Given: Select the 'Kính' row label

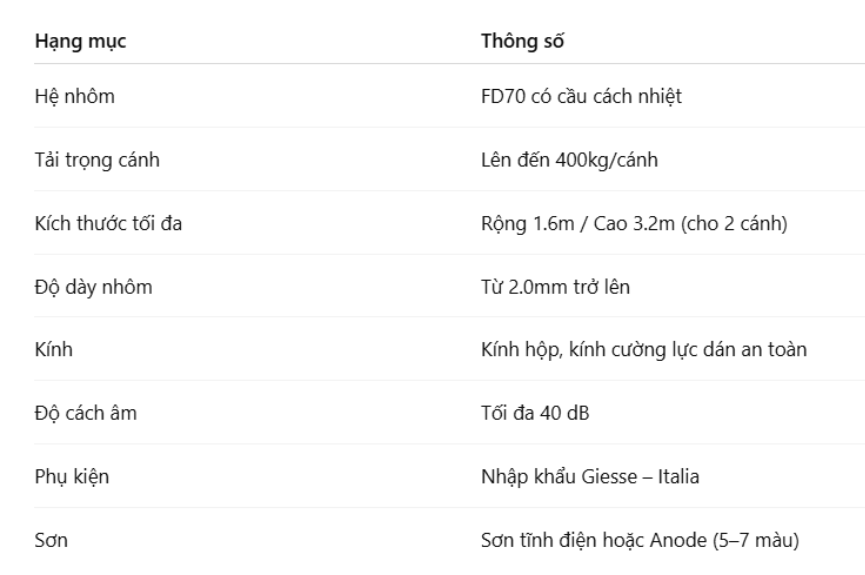Looking at the screenshot, I should click(x=54, y=349).
